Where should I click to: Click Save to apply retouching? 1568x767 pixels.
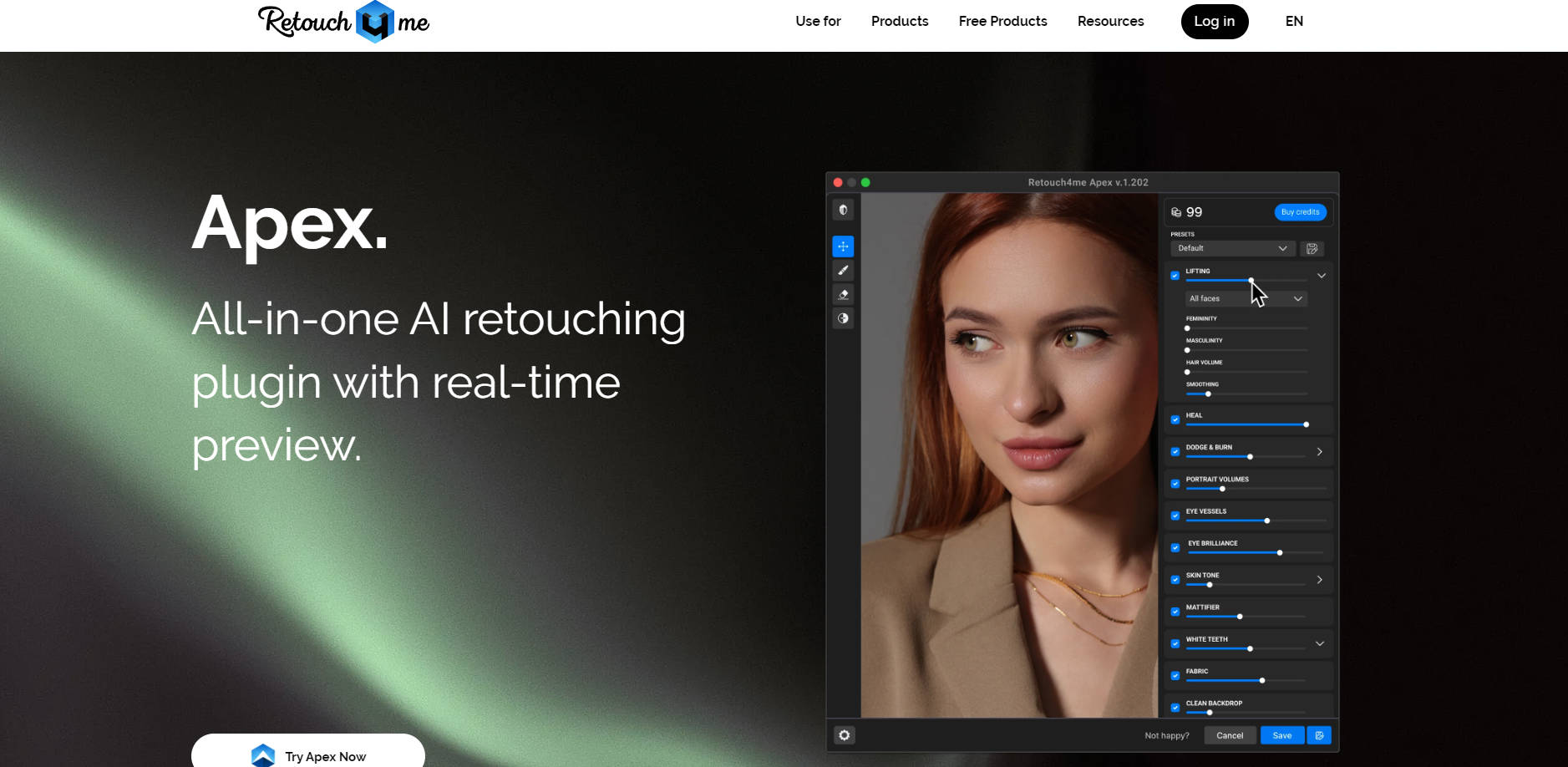coord(1283,735)
